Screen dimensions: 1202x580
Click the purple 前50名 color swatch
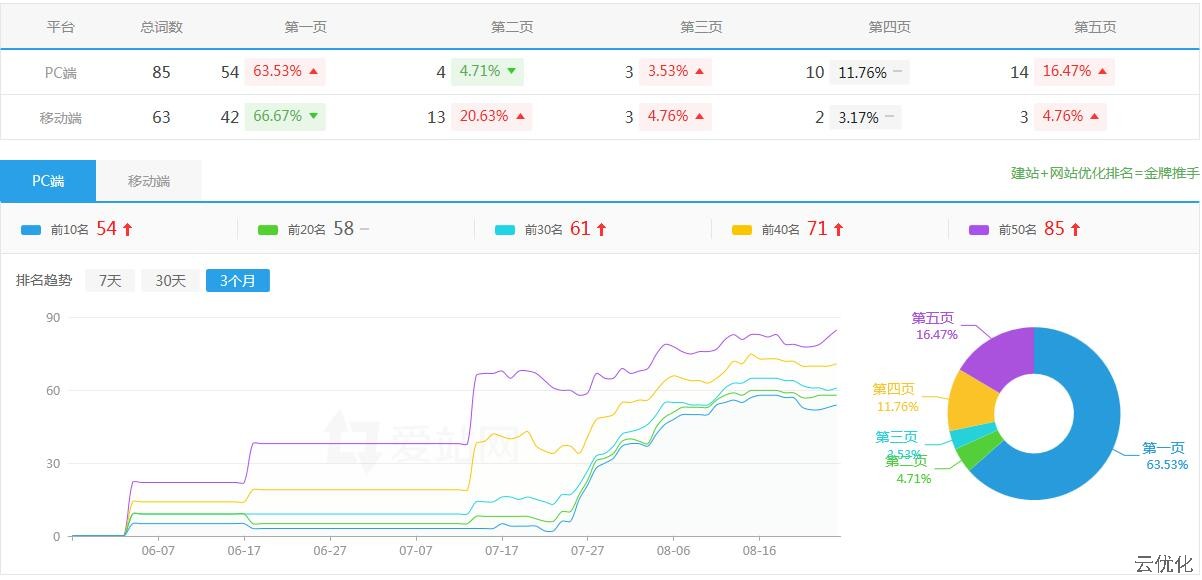tap(979, 230)
